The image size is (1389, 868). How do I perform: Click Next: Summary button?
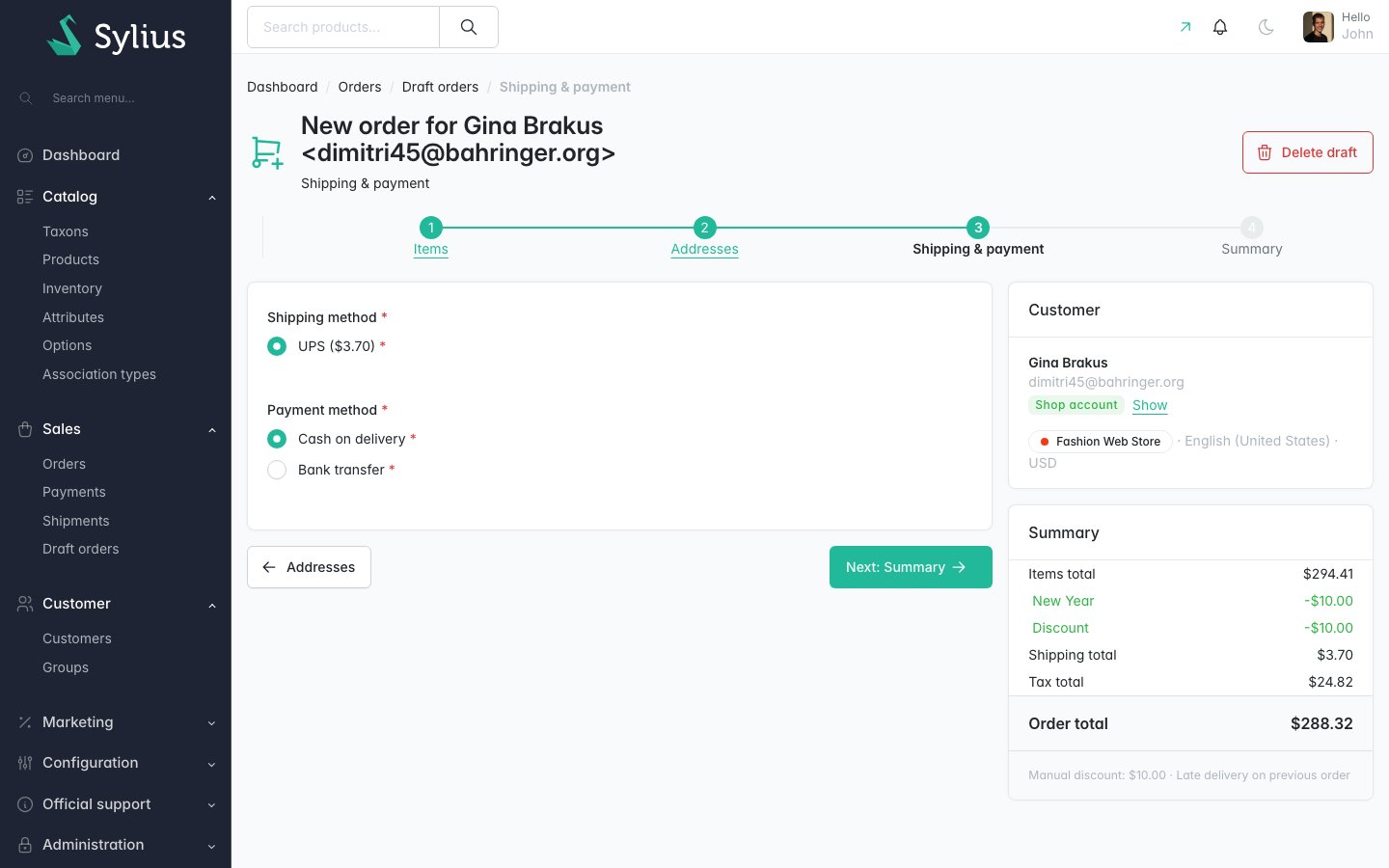click(911, 567)
